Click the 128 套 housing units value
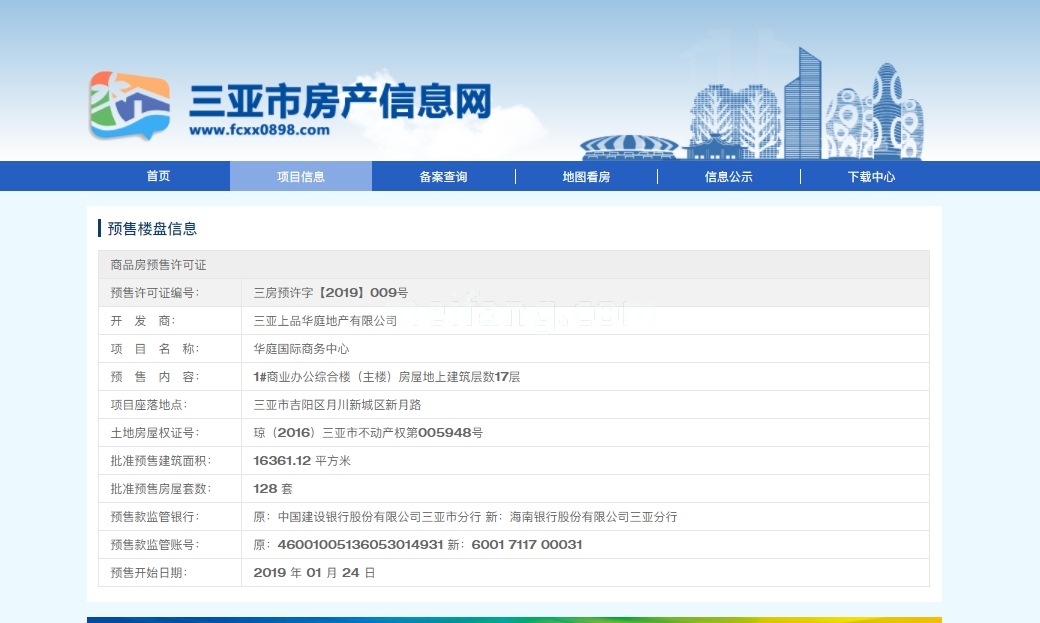 click(273, 489)
